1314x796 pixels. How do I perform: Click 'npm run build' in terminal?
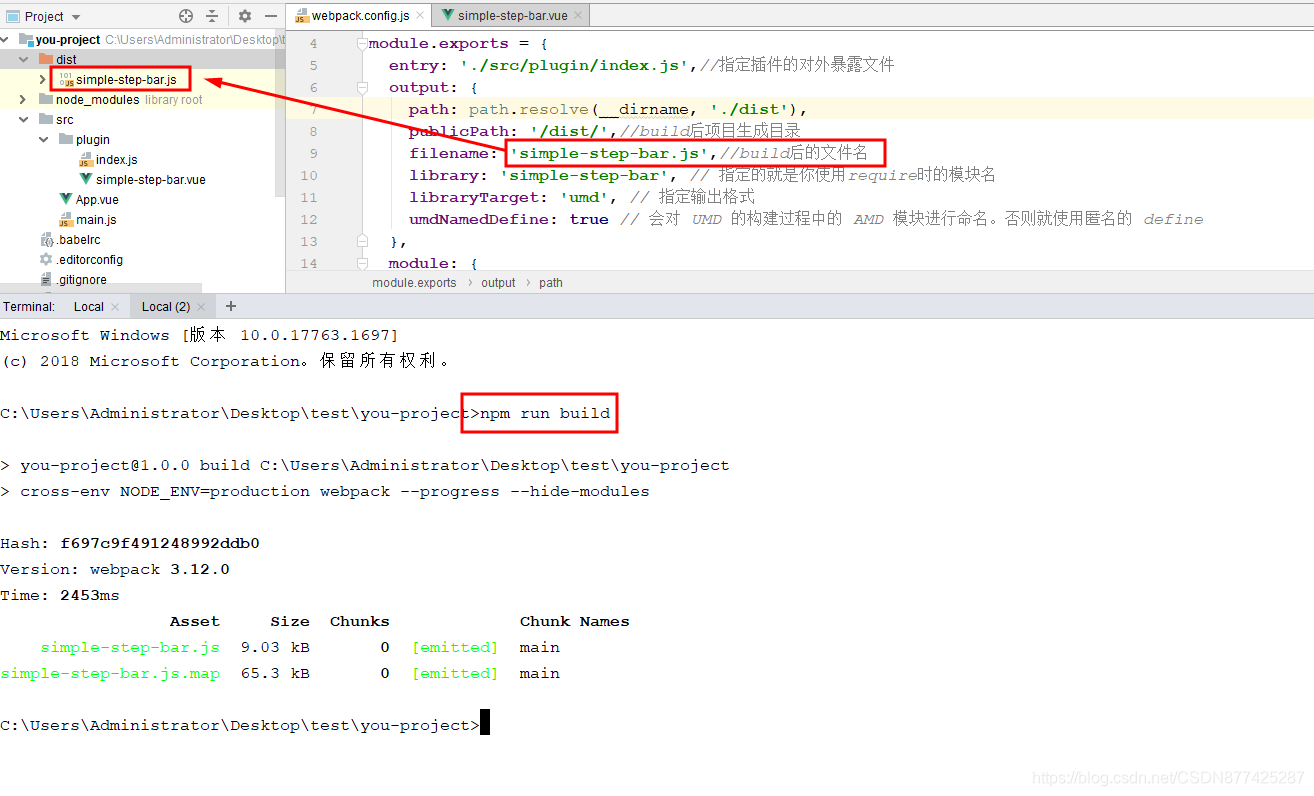(545, 413)
